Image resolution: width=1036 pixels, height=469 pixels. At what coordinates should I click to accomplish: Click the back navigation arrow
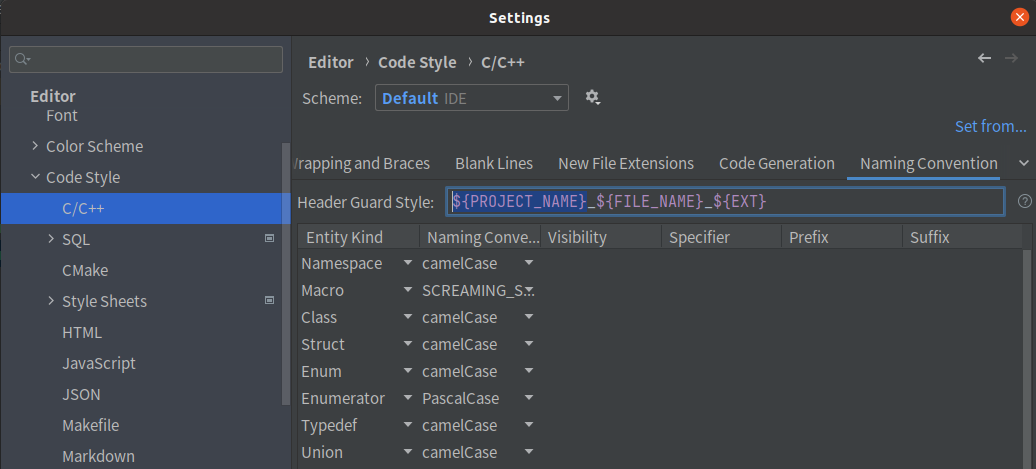pos(984,59)
